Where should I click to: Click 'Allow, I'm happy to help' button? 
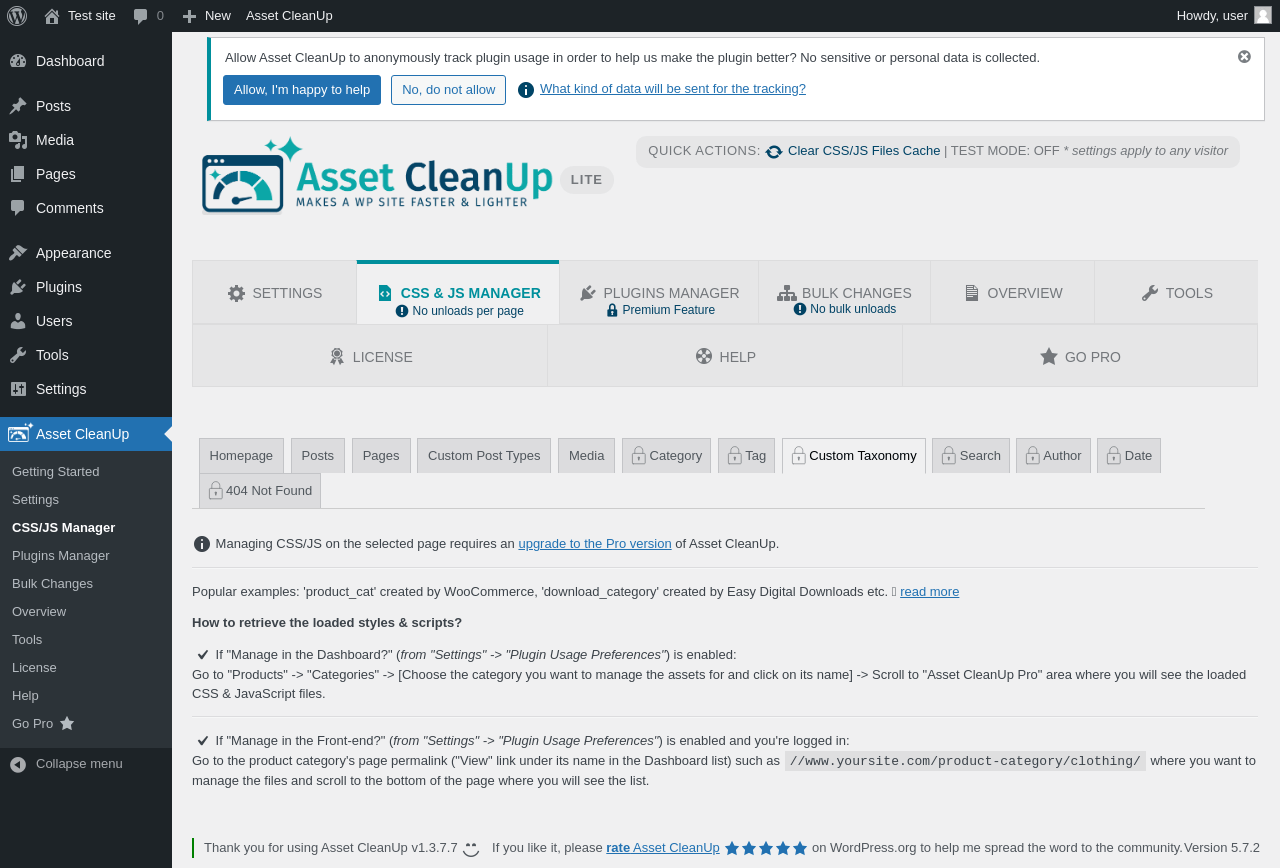(302, 90)
